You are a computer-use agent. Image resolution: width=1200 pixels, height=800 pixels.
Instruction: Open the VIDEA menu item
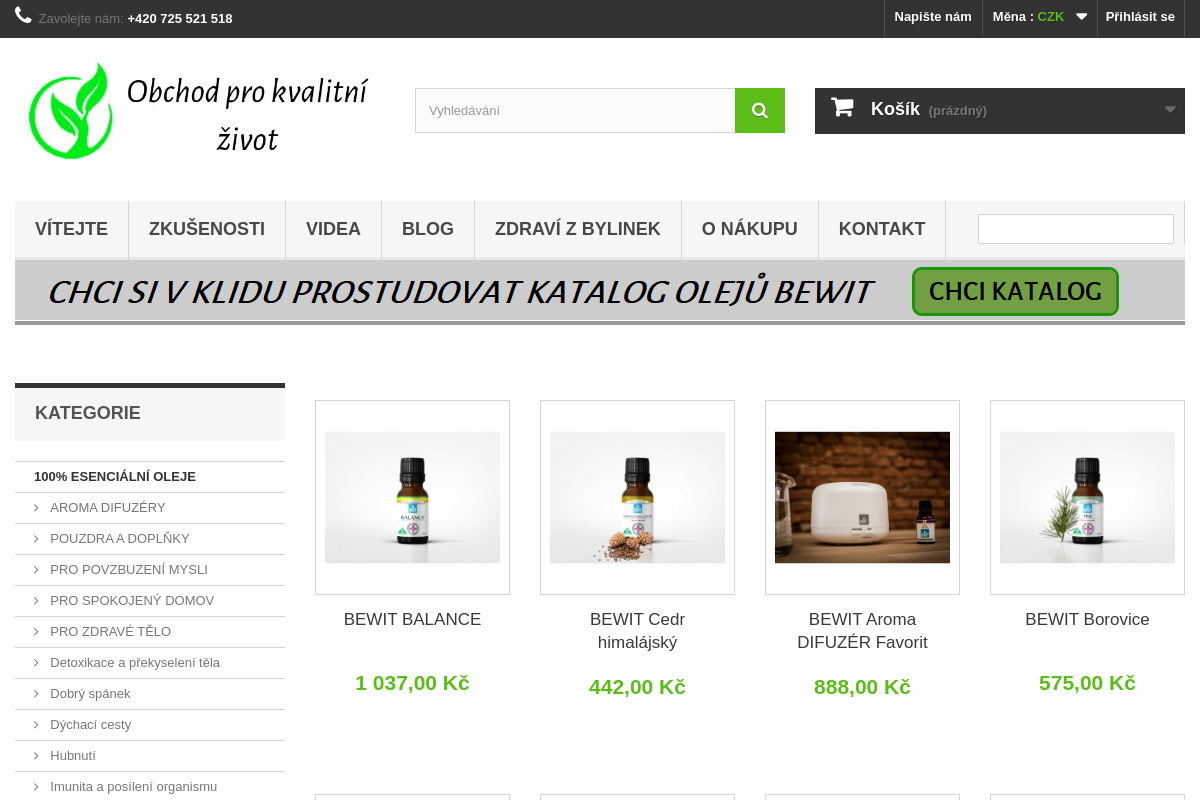pos(333,229)
